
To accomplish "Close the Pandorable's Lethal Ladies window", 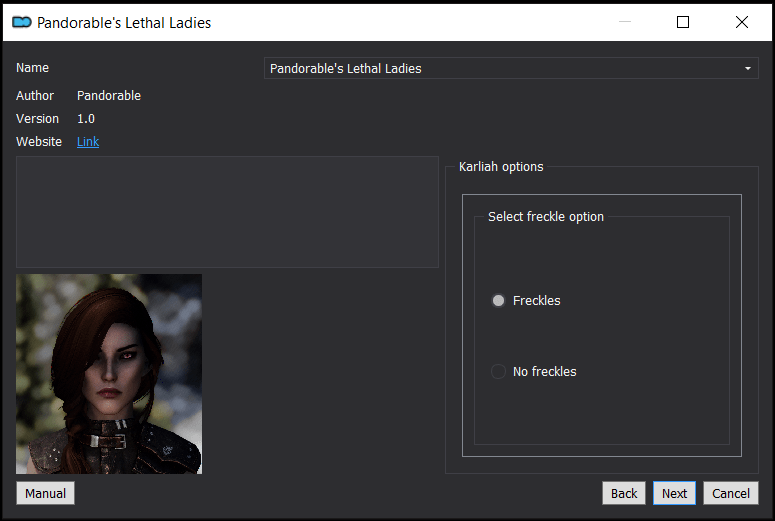I will point(741,22).
